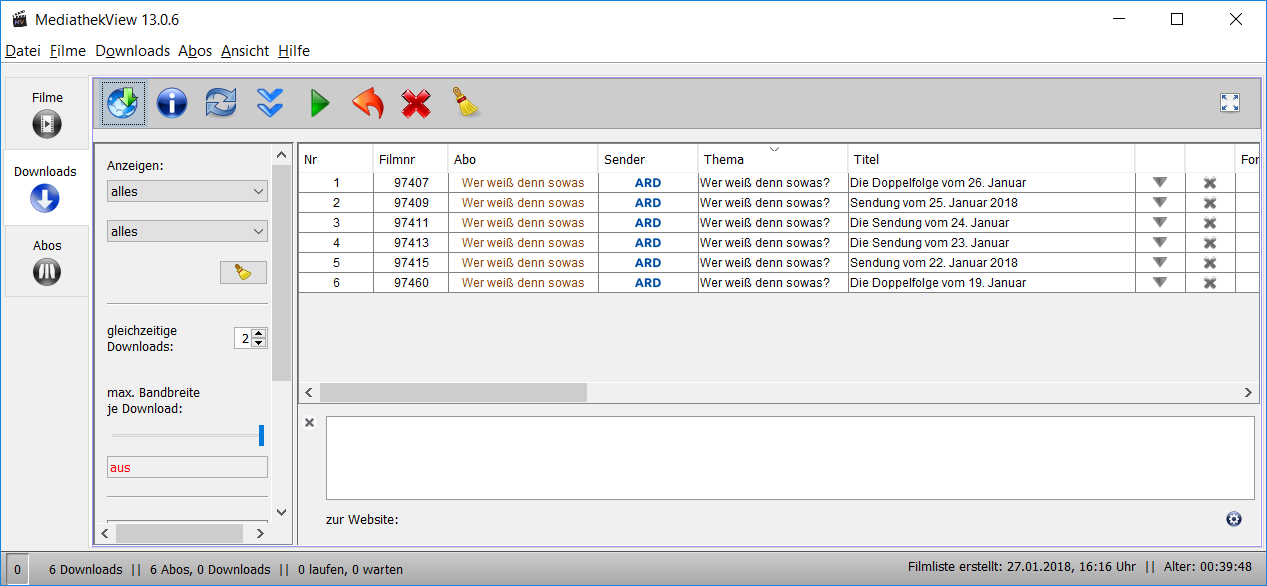
Task: Start download of row 1 with arrow
Action: [1159, 183]
